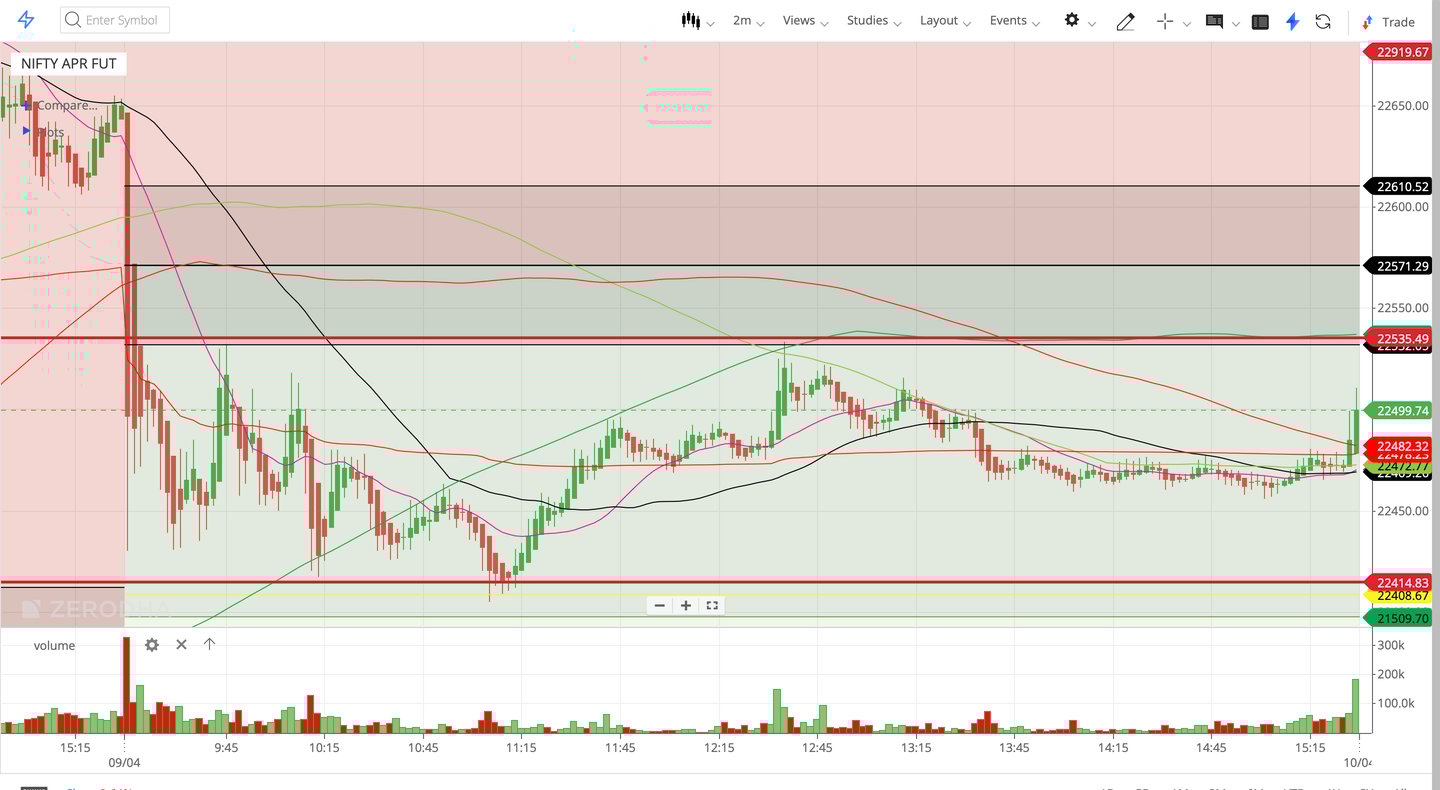Move volume panel up with arrow
1440x790 pixels.
209,644
